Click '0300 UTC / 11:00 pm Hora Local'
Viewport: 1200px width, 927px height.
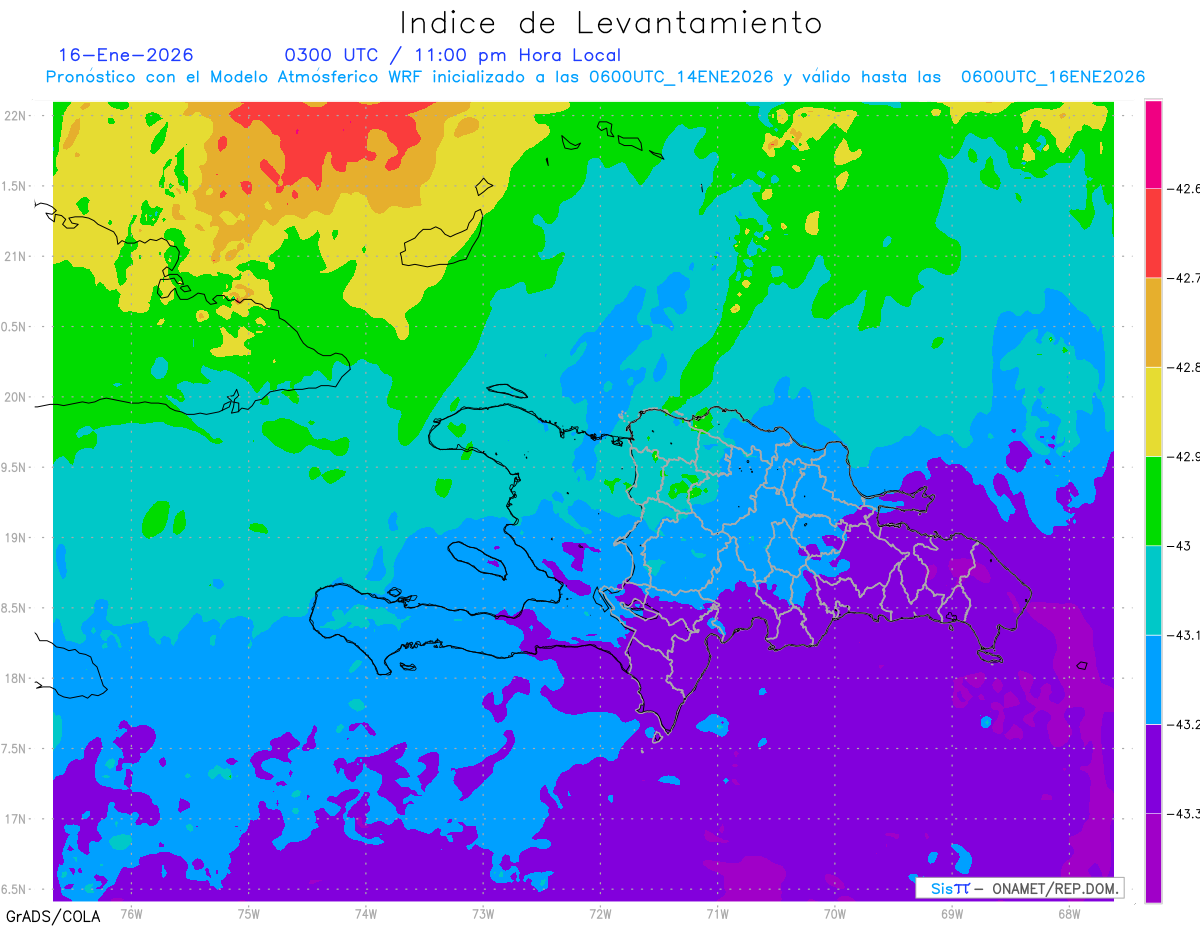click(x=453, y=55)
